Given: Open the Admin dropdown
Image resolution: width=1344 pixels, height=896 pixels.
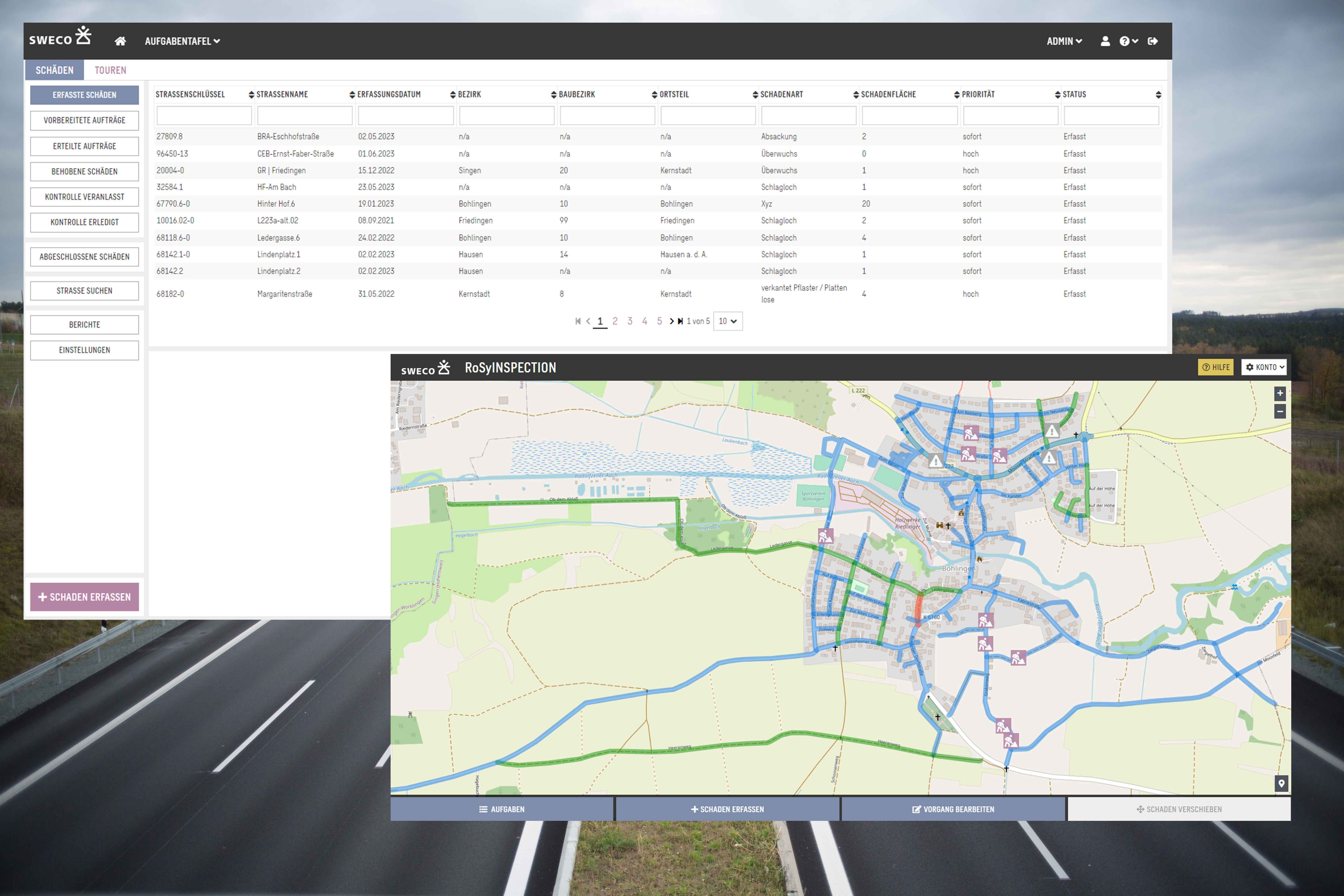Looking at the screenshot, I should click(x=1064, y=41).
